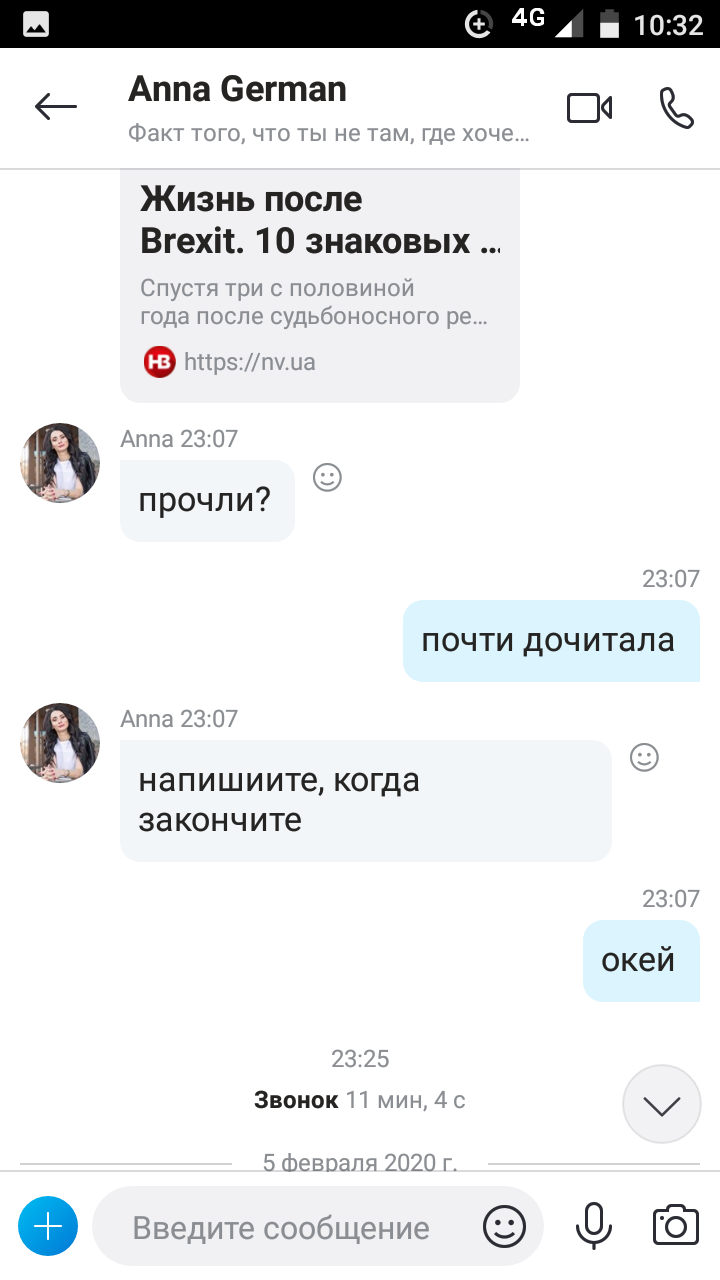Tap the status text under Anna German
The width and height of the screenshot is (720, 1280).
click(x=329, y=134)
